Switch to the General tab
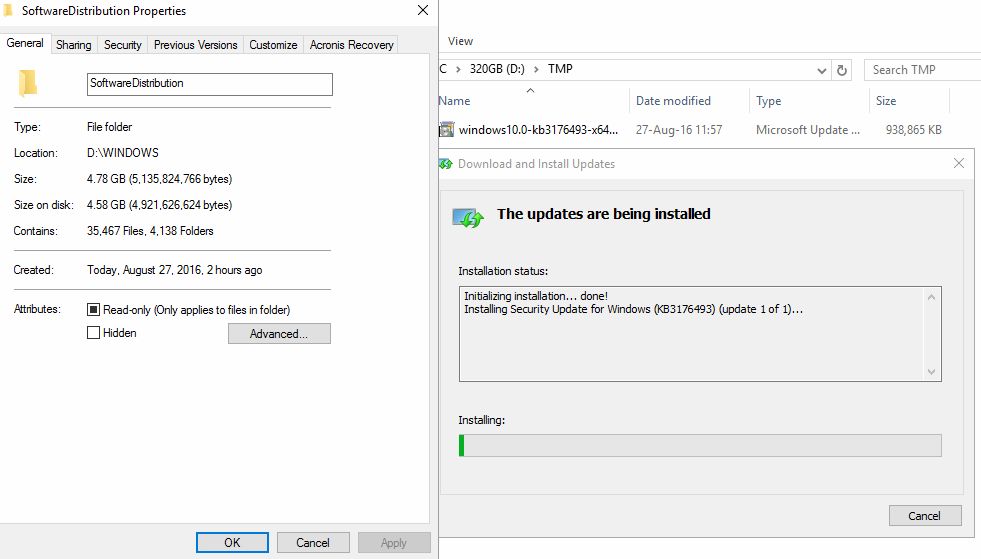The height and width of the screenshot is (559, 981). (25, 43)
